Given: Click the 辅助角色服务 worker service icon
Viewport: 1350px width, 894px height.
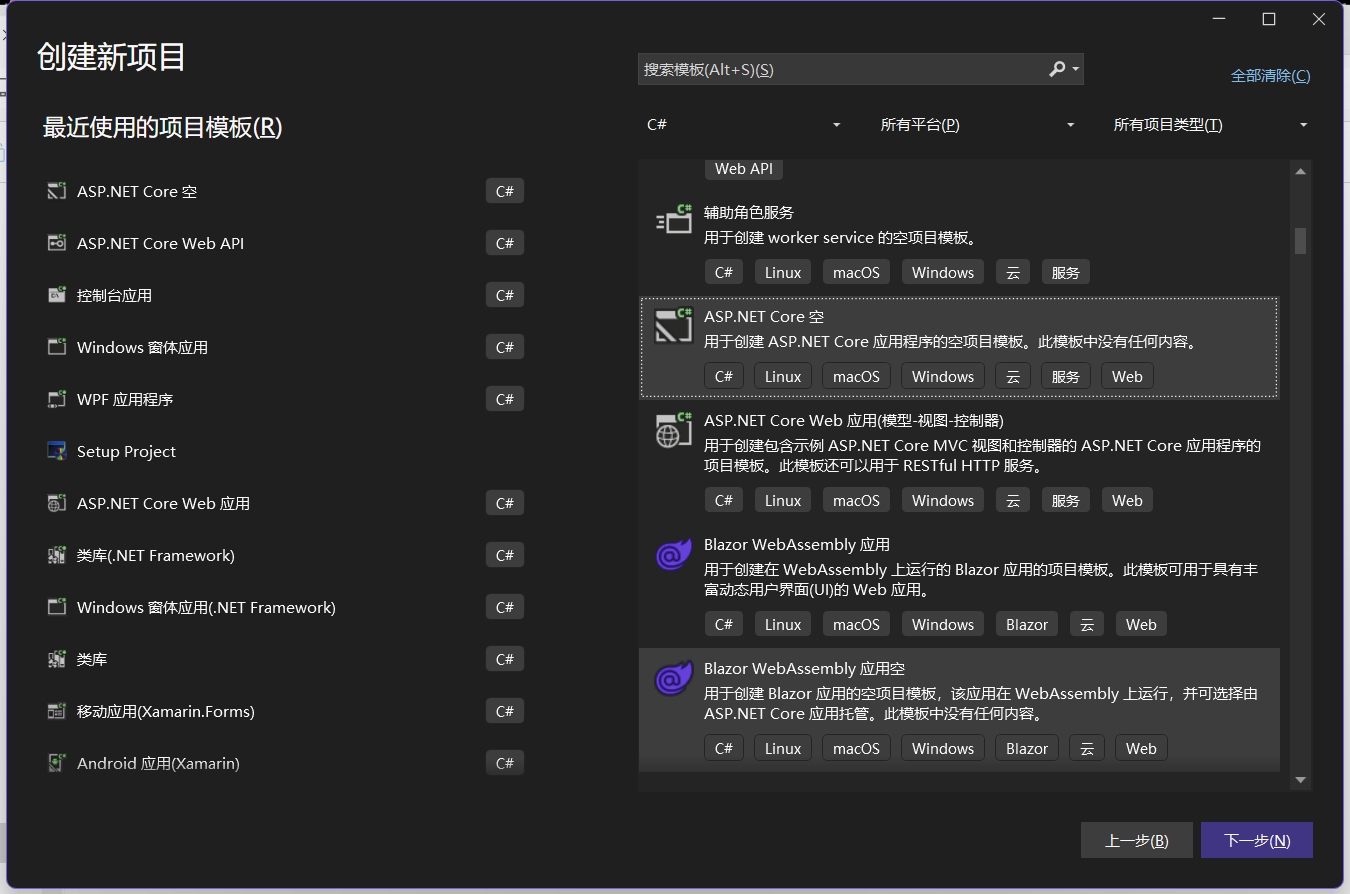Looking at the screenshot, I should (674, 219).
